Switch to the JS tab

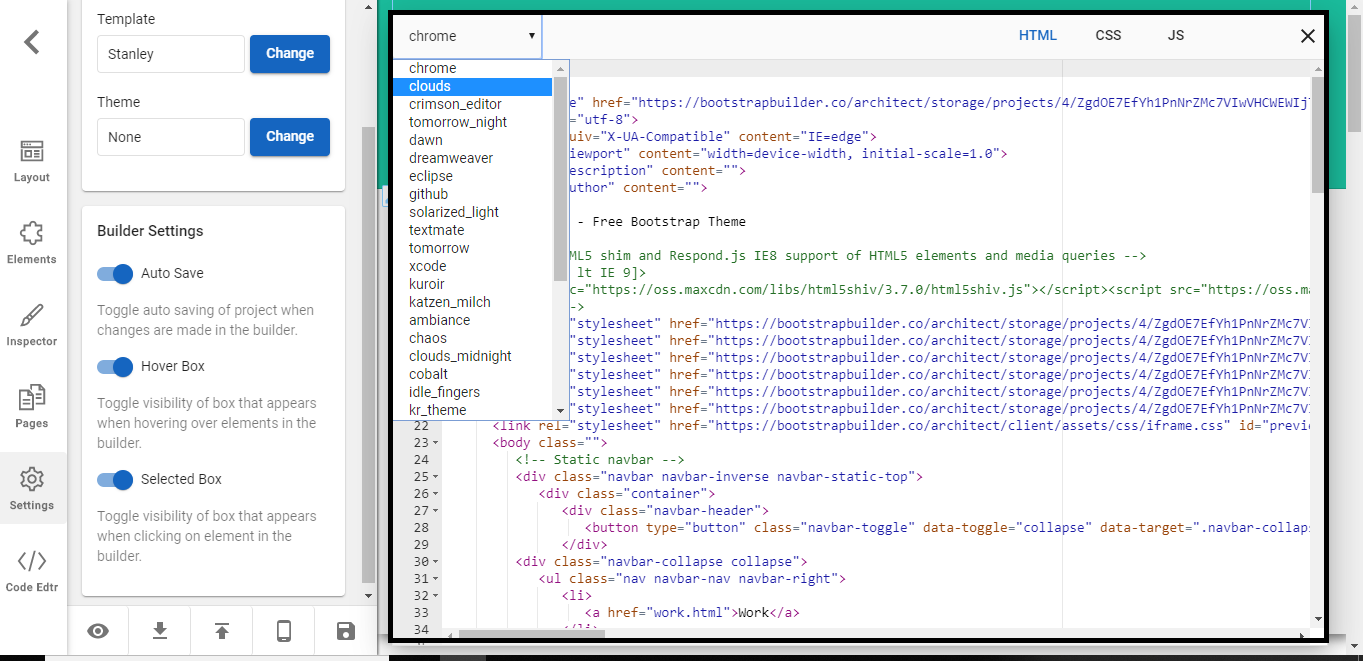click(x=1176, y=35)
